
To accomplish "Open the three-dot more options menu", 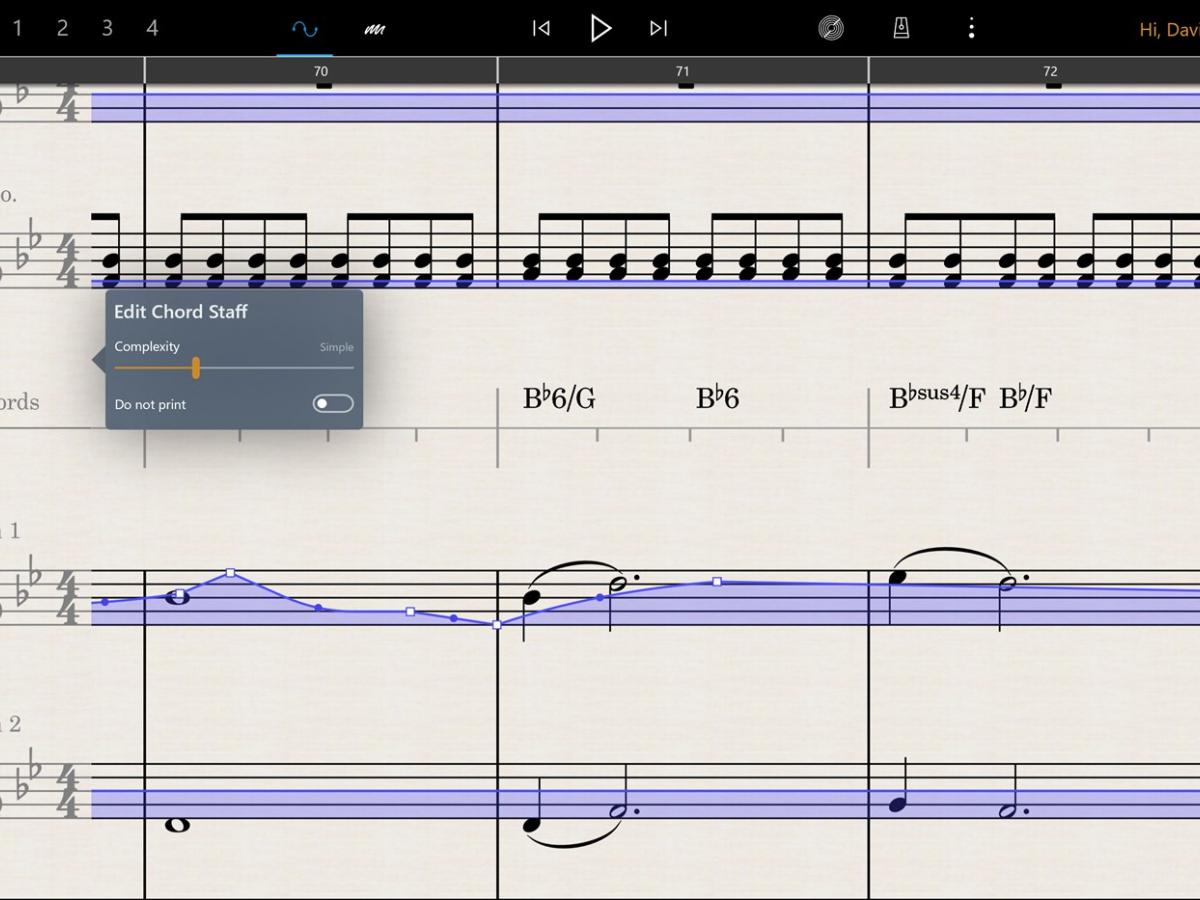I will pyautogui.click(x=971, y=28).
